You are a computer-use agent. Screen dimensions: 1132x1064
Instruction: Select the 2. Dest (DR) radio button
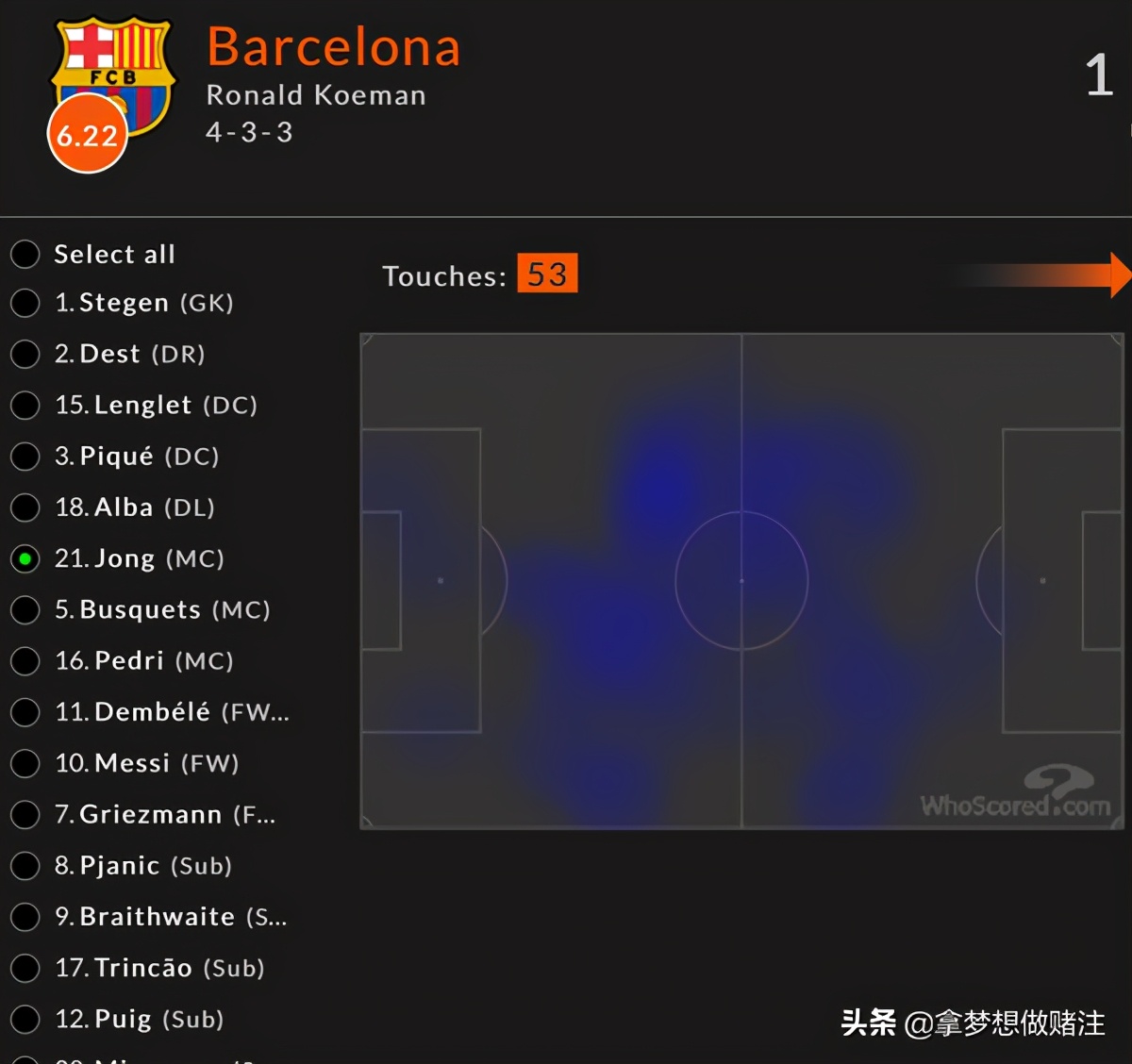click(x=25, y=354)
